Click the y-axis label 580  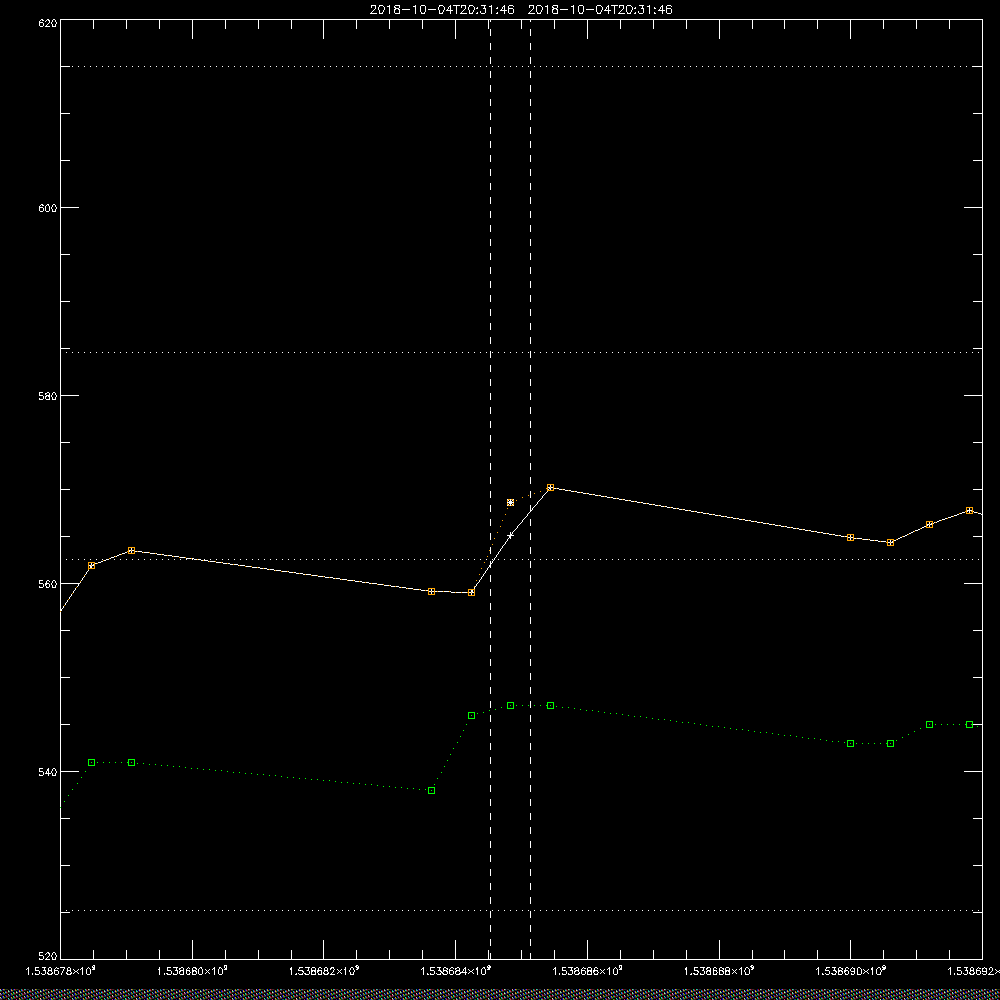[x=49, y=395]
